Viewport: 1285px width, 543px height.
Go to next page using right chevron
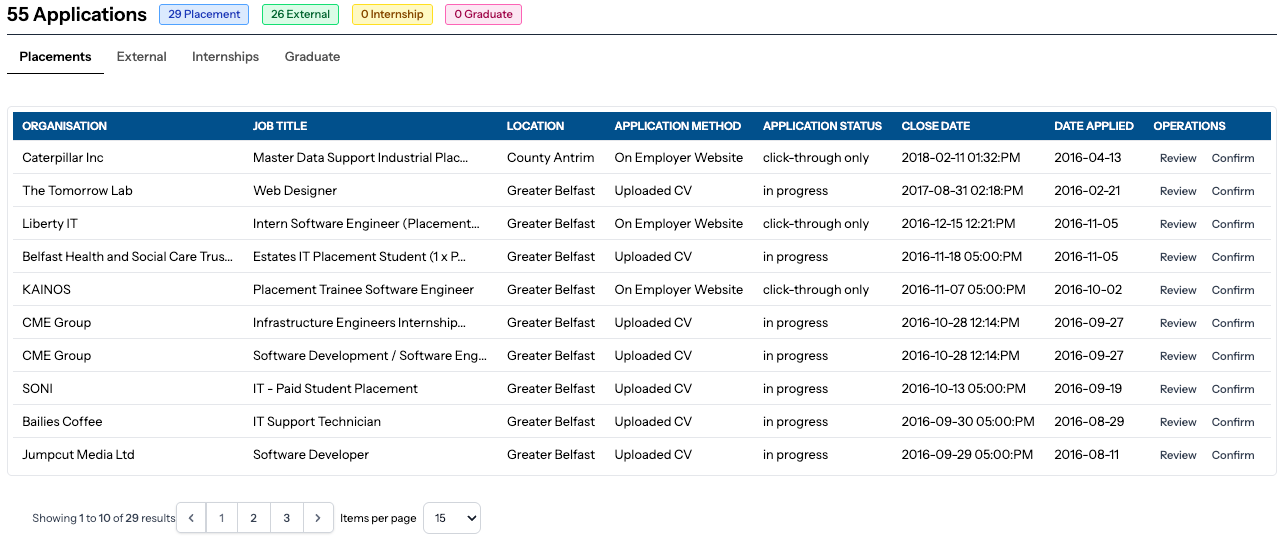tap(318, 518)
